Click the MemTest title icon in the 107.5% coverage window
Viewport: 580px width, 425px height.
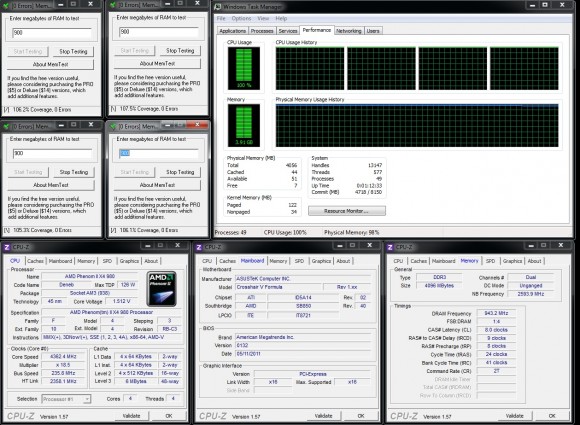pos(114,5)
